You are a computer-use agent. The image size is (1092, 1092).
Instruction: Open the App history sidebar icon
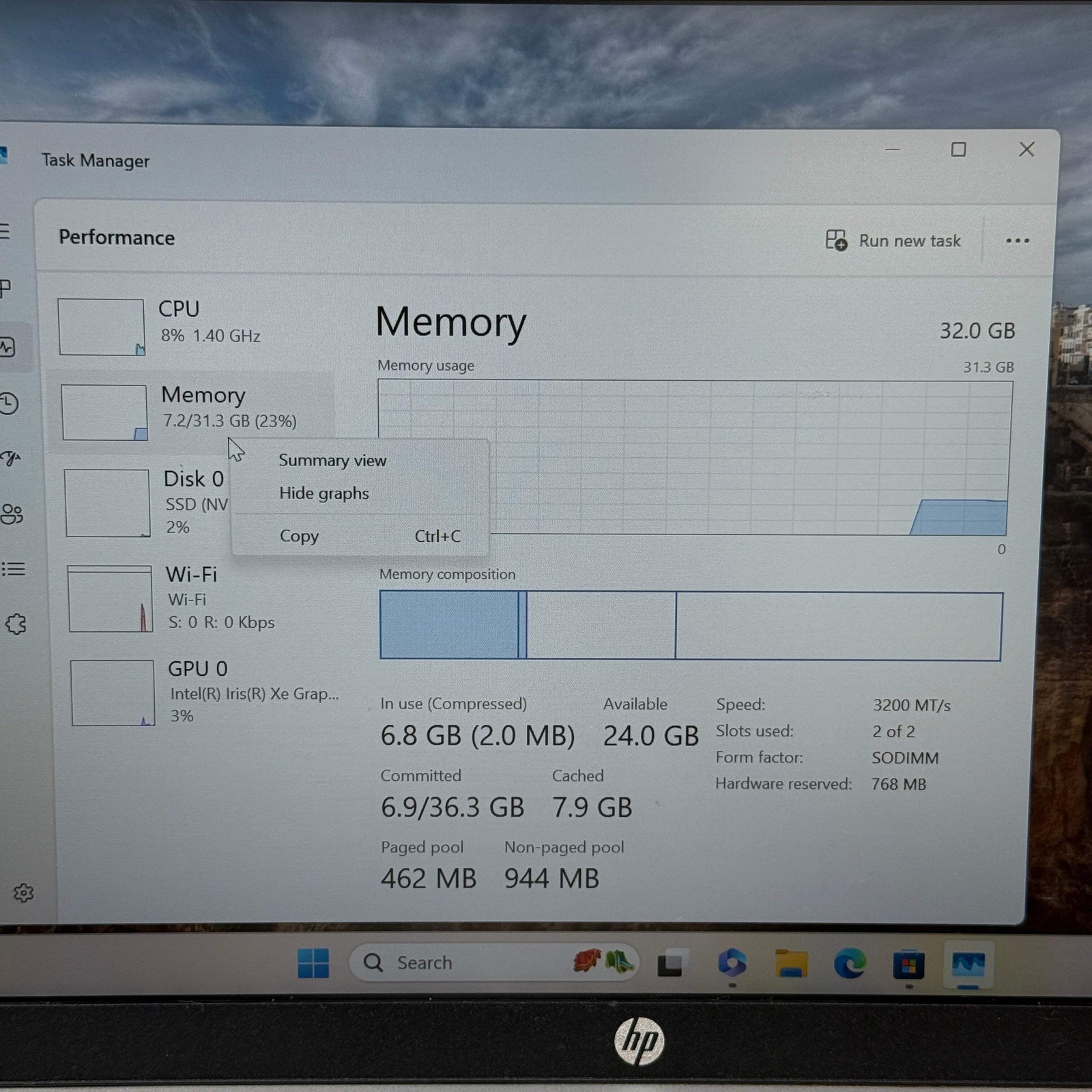pos(9,403)
